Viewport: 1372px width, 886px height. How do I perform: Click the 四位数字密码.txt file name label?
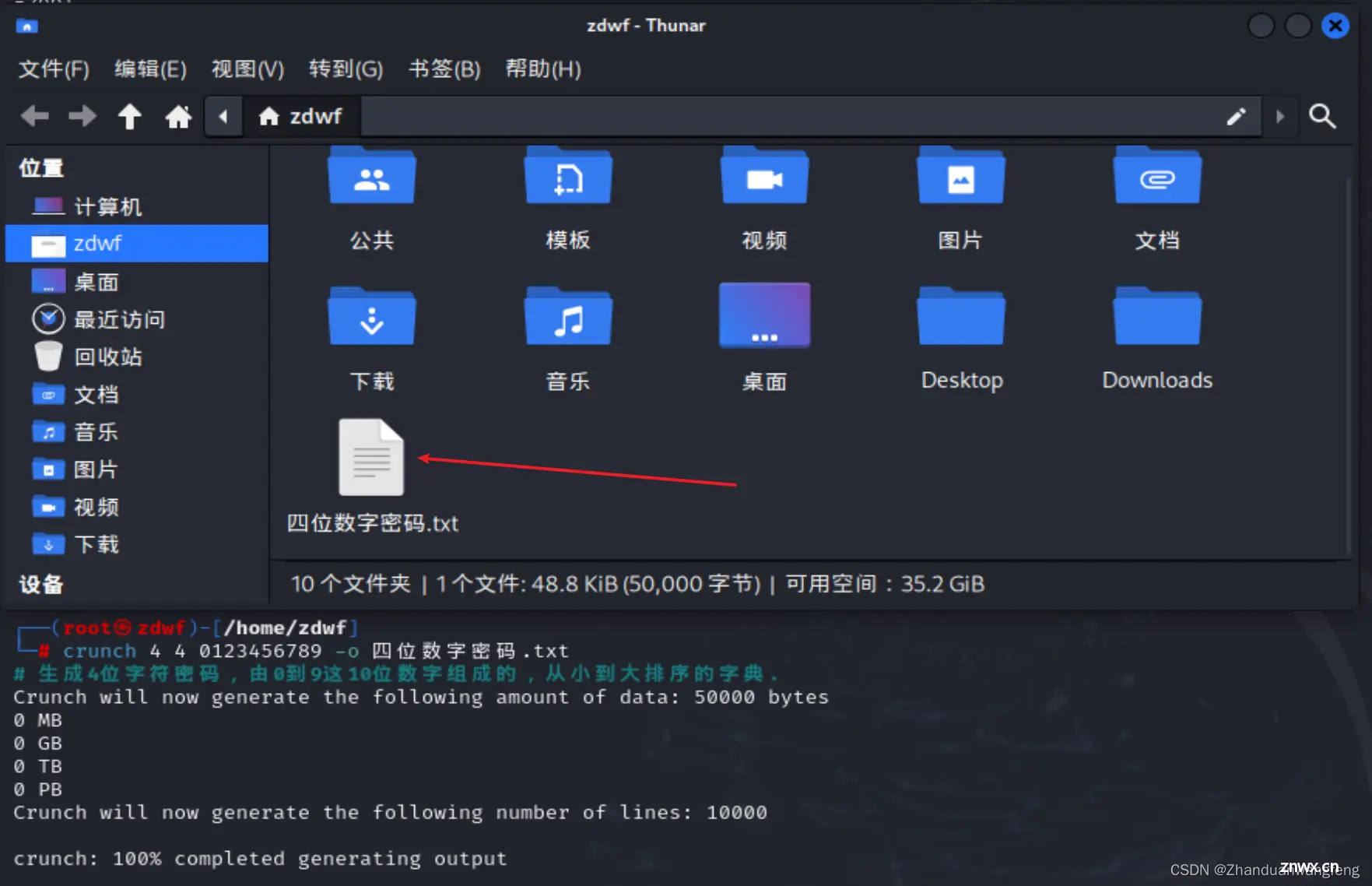click(373, 523)
